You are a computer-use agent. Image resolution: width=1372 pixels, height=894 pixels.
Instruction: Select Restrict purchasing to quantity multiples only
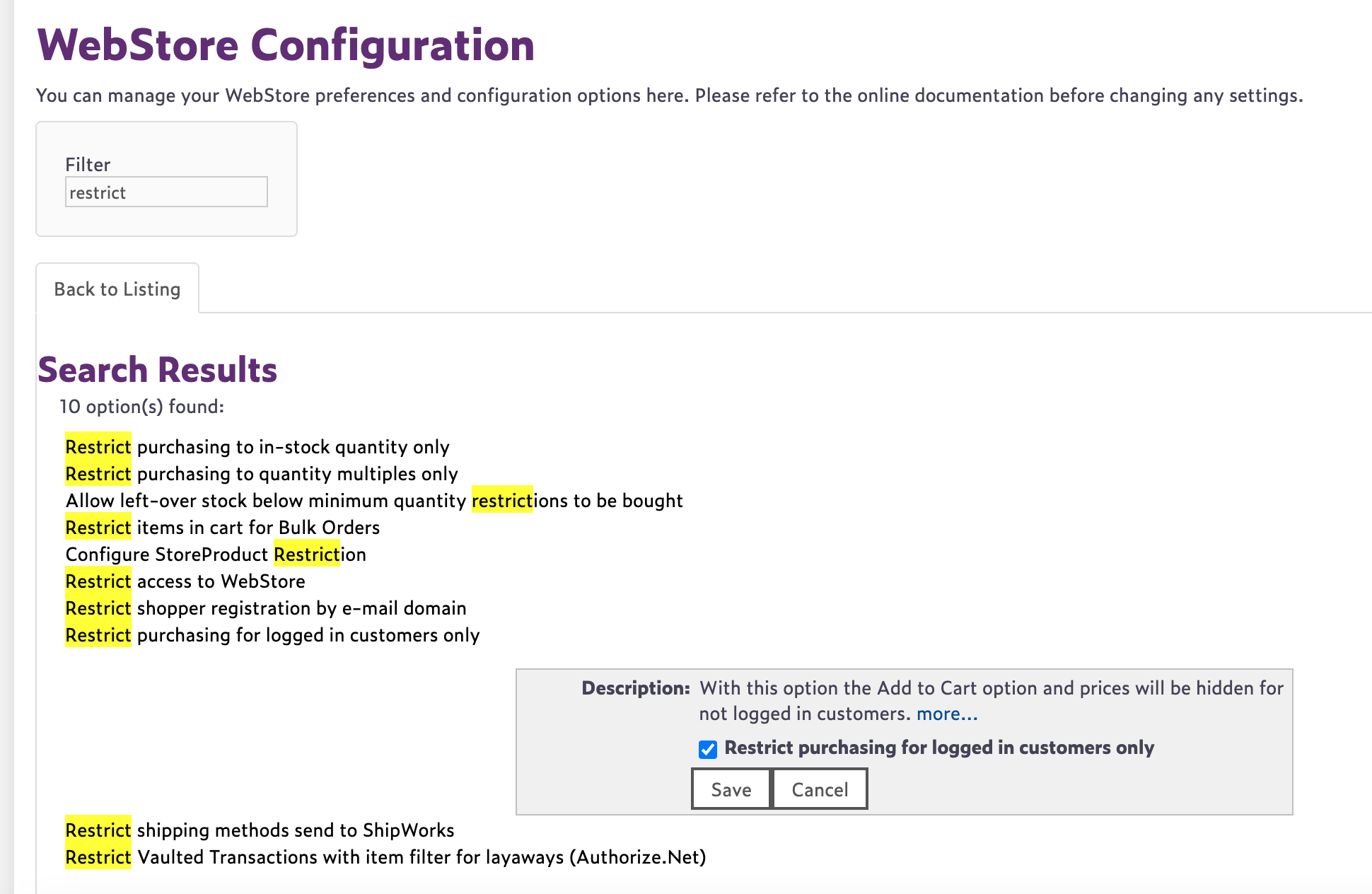point(262,474)
